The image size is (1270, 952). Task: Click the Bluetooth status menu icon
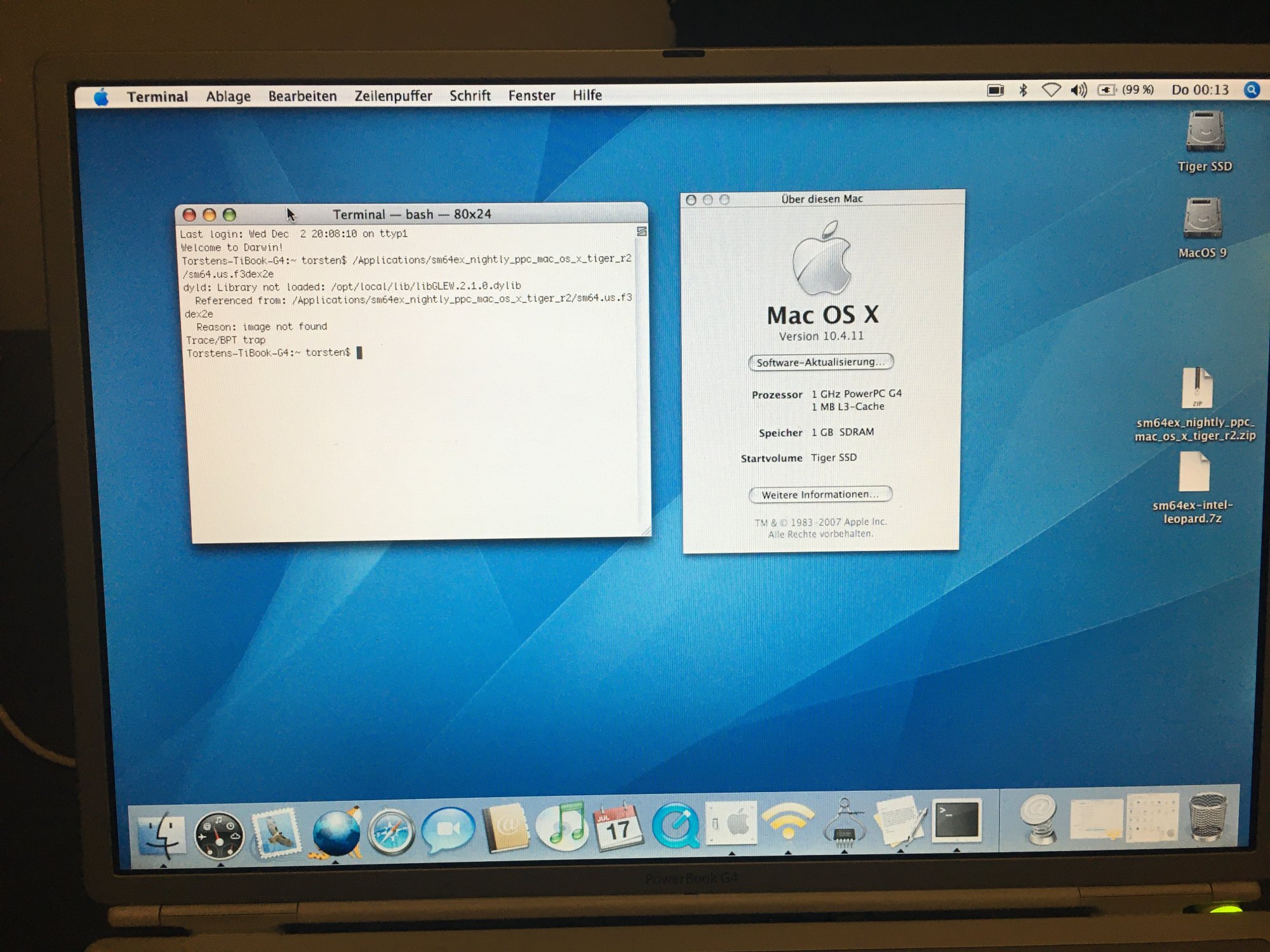click(x=1023, y=90)
